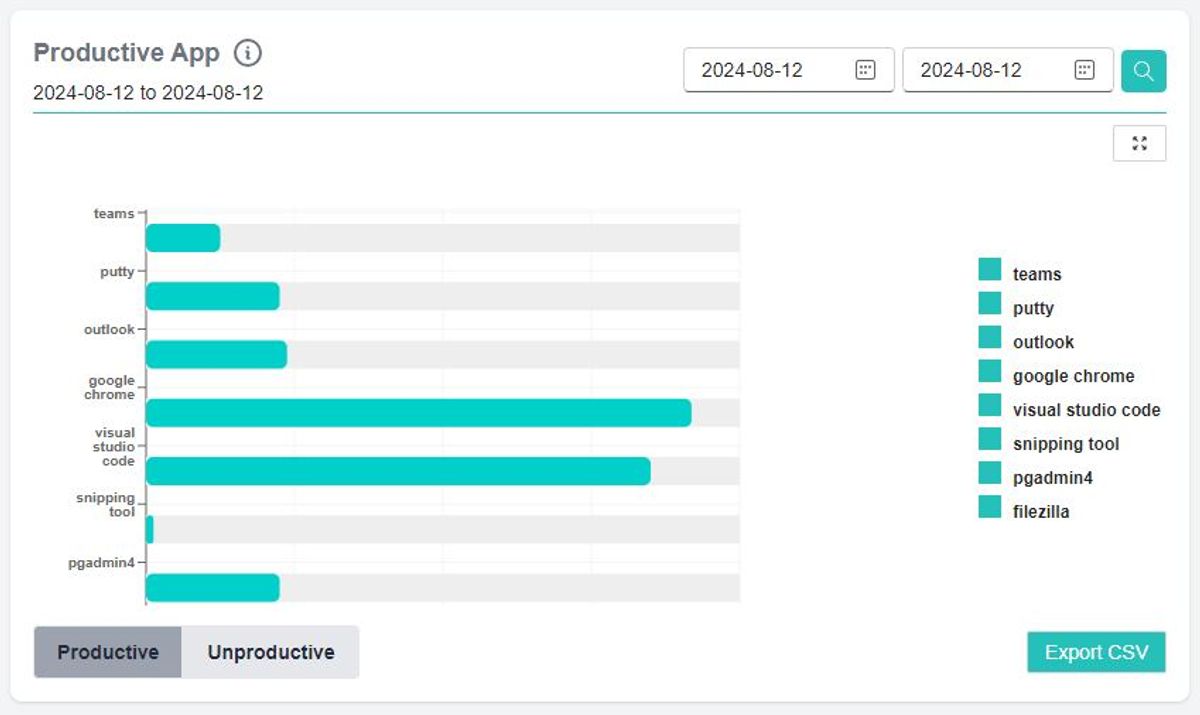Toggle snipping tool legend color swatch
Viewport: 1200px width, 715px height.
click(x=990, y=439)
